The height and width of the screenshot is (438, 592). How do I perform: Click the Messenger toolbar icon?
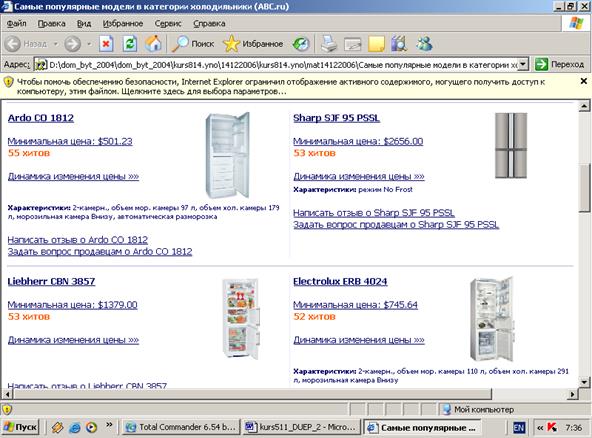pyautogui.click(x=424, y=44)
